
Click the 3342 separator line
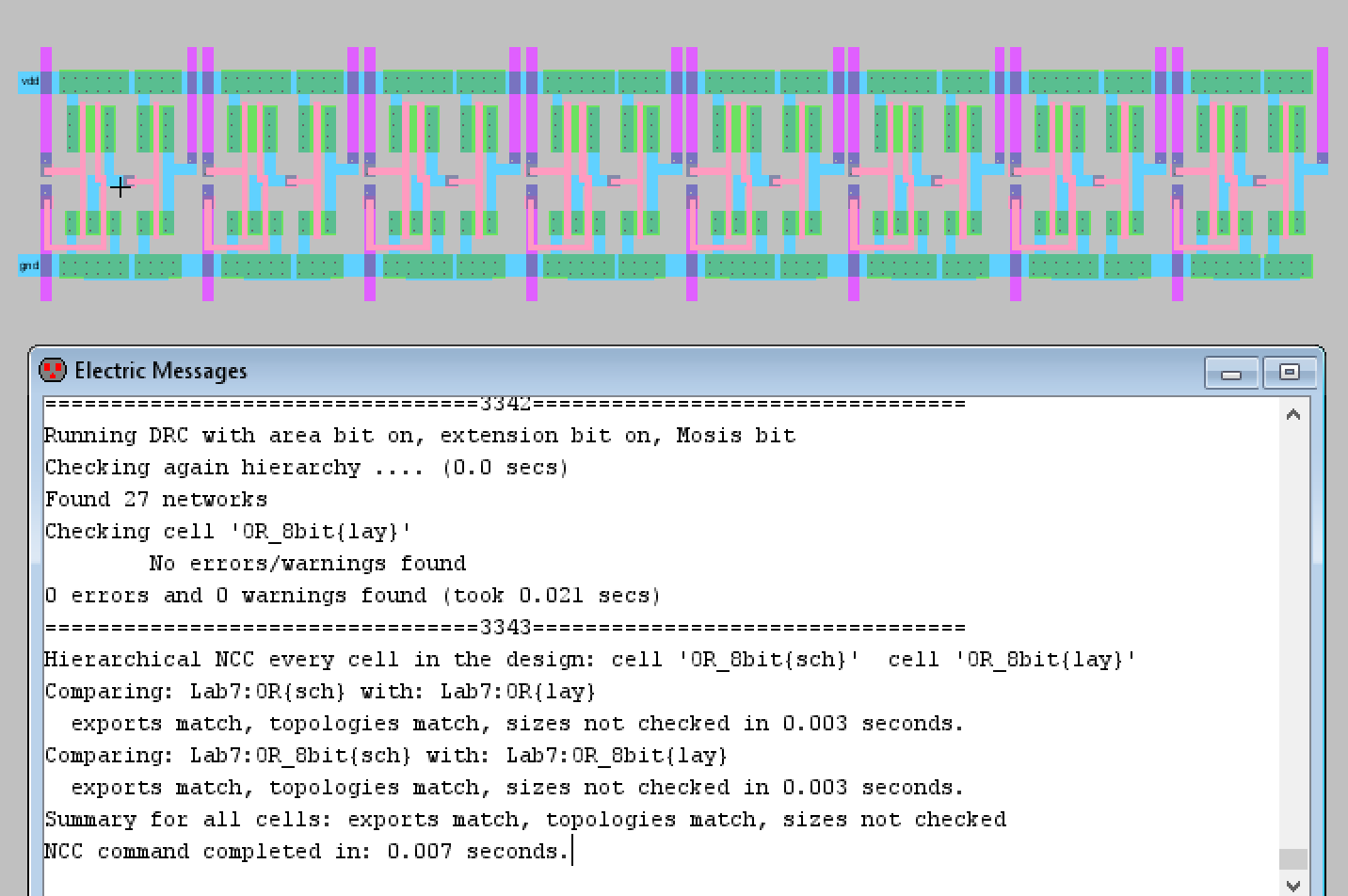pyautogui.click(x=505, y=405)
